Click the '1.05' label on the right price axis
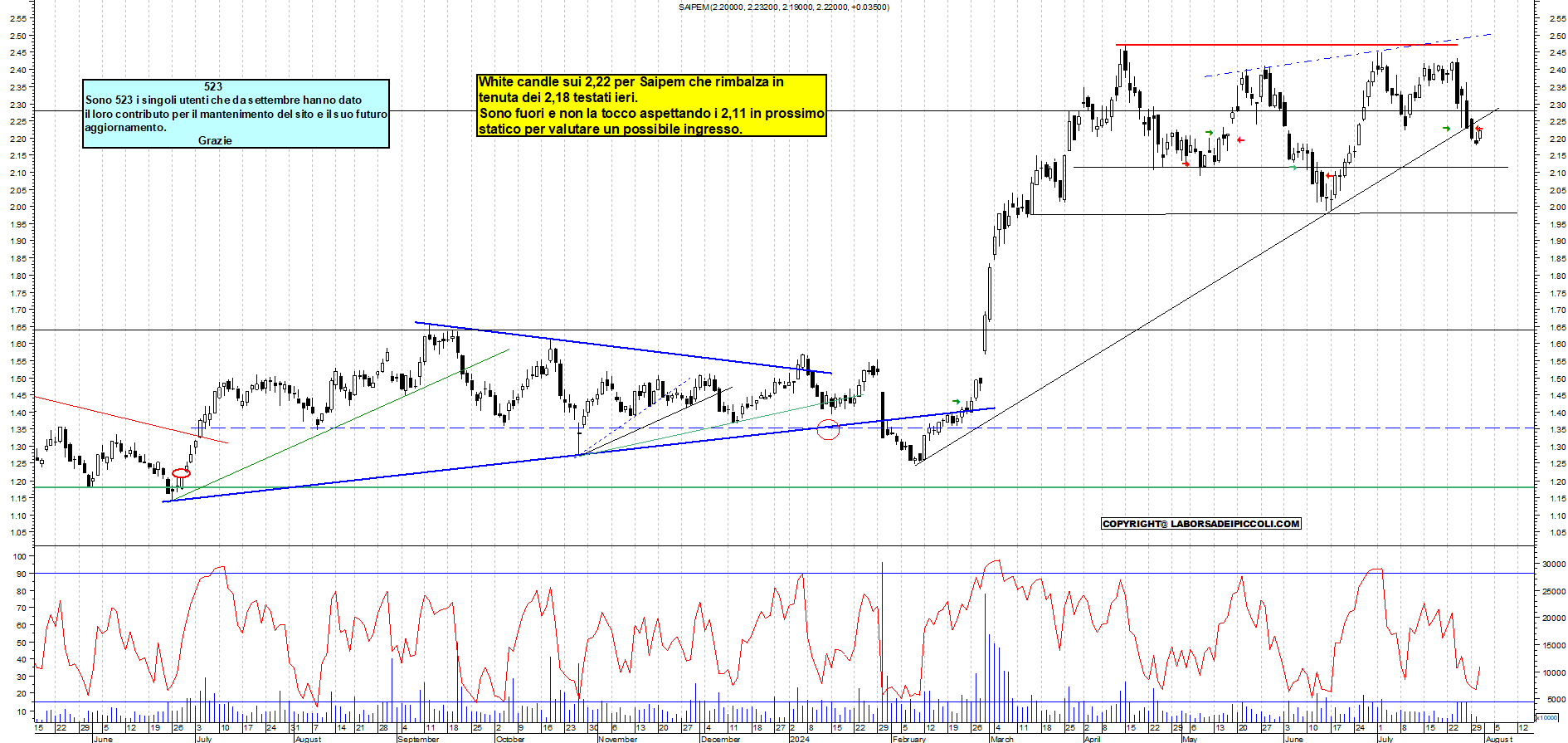The image size is (1568, 743). (1556, 533)
